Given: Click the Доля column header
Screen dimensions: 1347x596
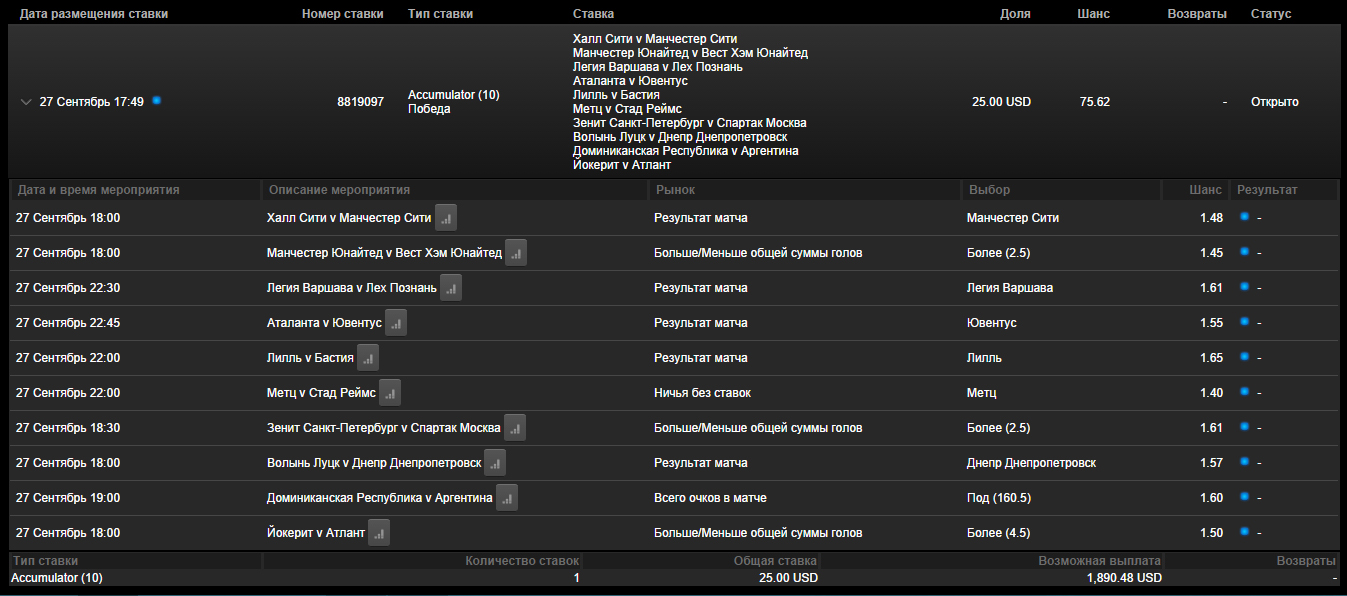Looking at the screenshot, I should coord(1015,14).
